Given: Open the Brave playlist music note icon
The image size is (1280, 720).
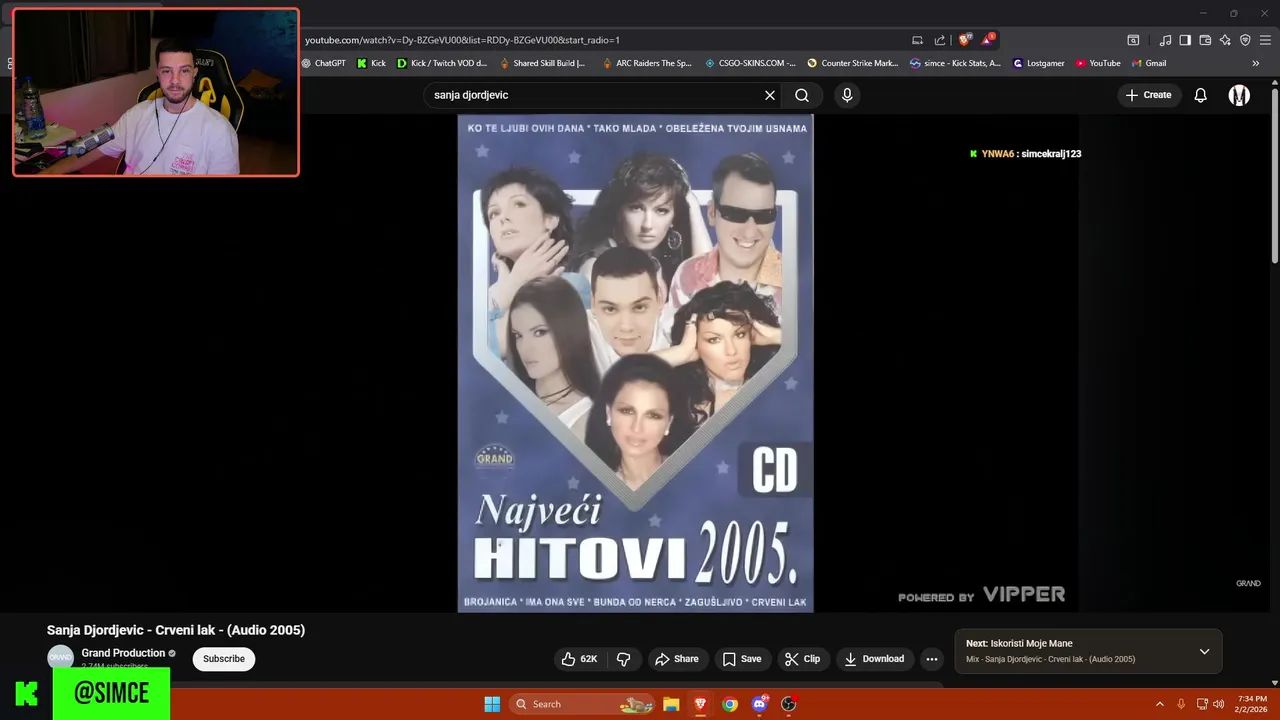Looking at the screenshot, I should (1165, 40).
